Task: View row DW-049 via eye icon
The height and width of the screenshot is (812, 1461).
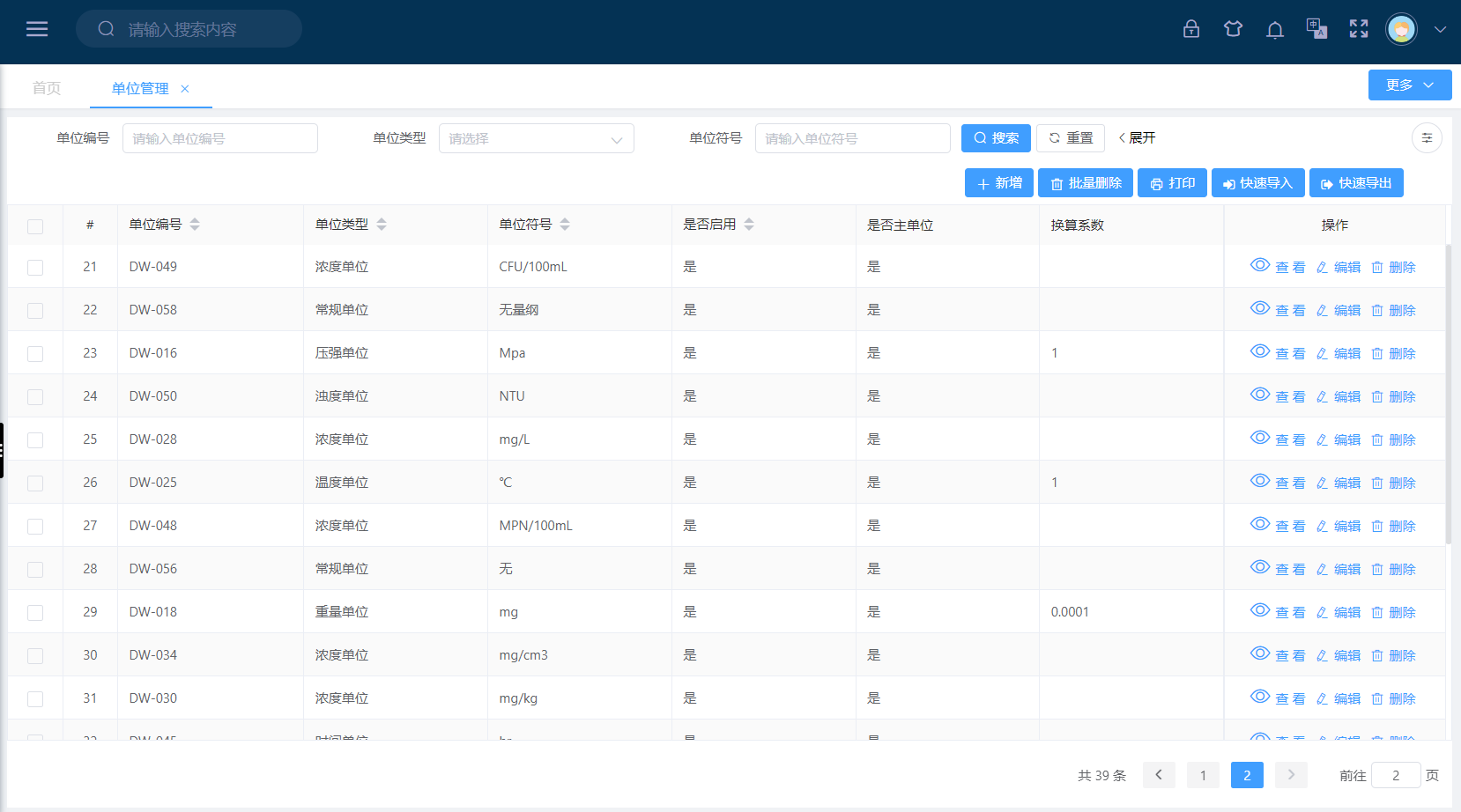Action: pyautogui.click(x=1260, y=265)
